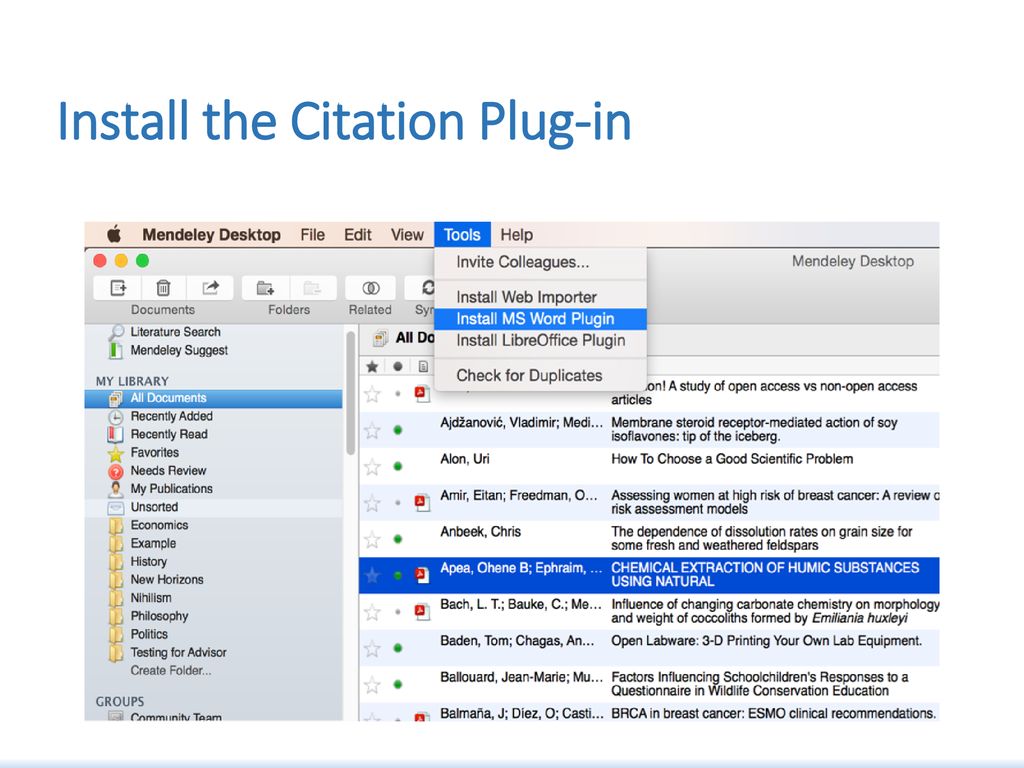Viewport: 1024px width, 768px height.
Task: Click sidebar vertical scrollbar
Action: pyautogui.click(x=351, y=393)
